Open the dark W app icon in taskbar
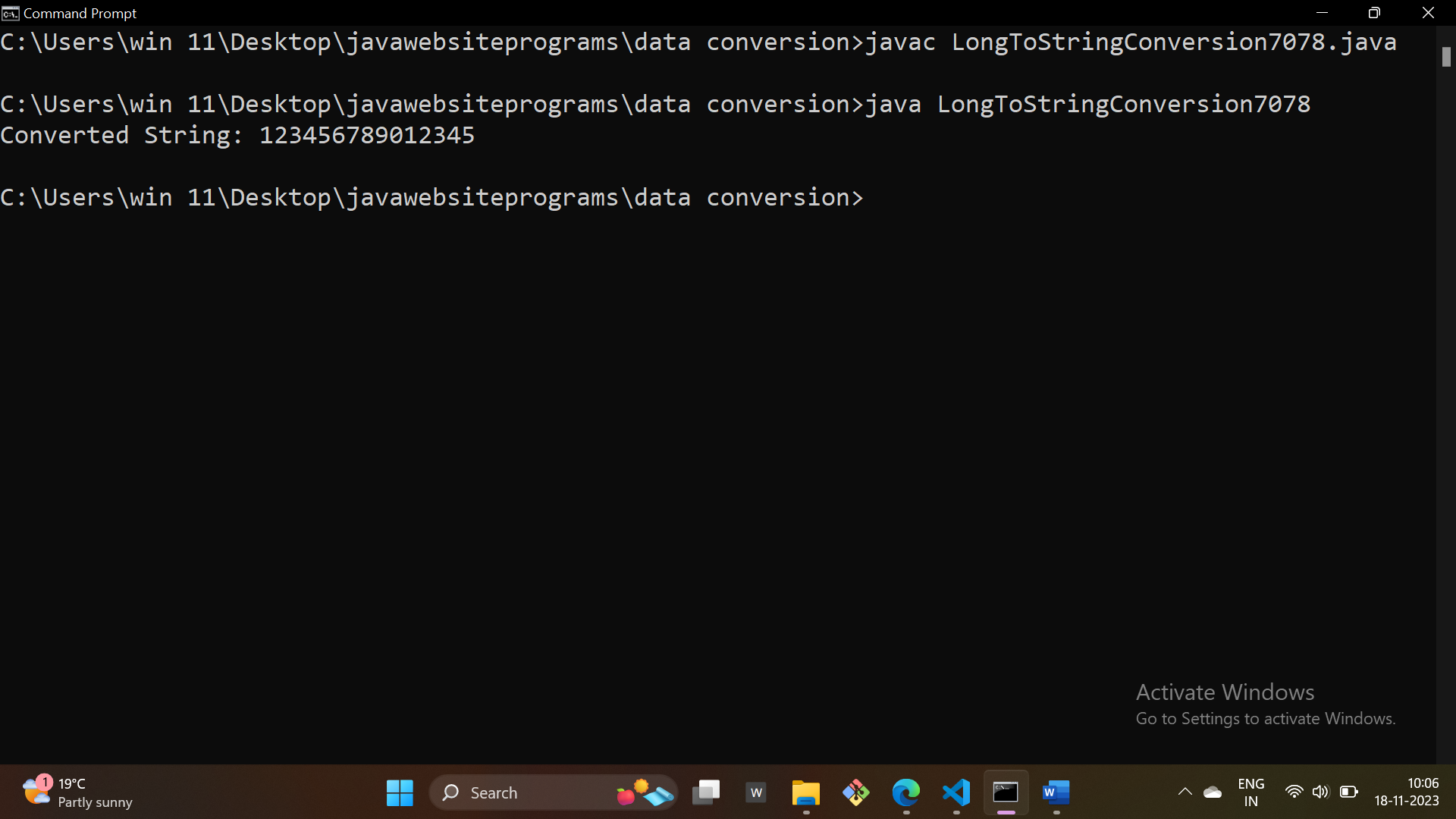Viewport: 1456px width, 819px height. pos(756,793)
